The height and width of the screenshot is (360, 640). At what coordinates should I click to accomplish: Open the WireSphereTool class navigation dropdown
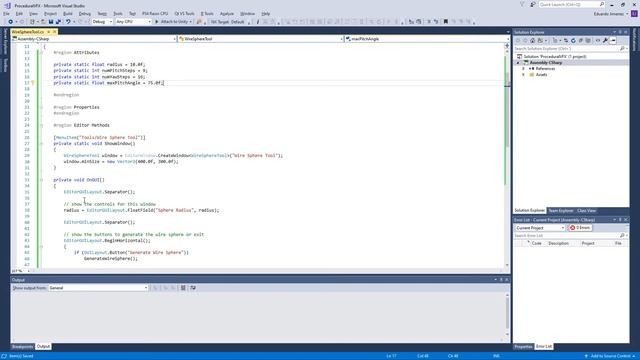tap(260, 39)
